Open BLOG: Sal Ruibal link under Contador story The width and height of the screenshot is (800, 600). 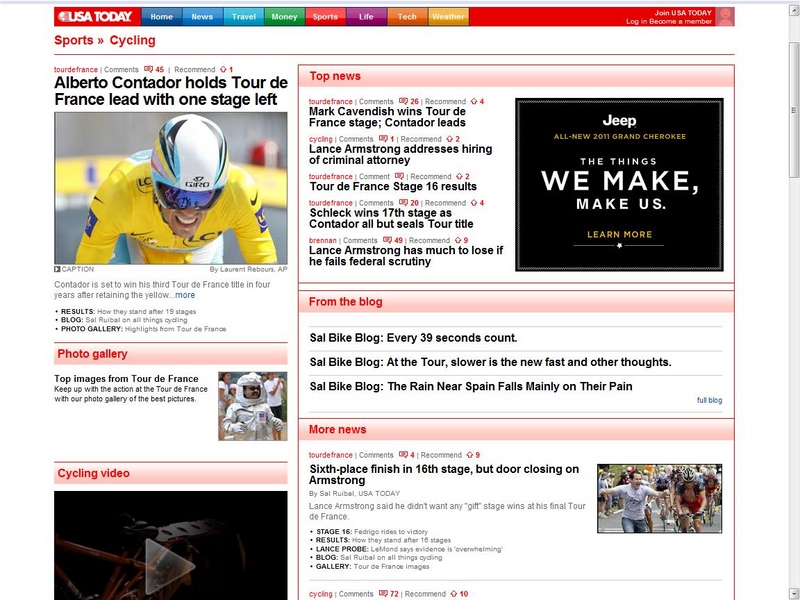click(124, 320)
